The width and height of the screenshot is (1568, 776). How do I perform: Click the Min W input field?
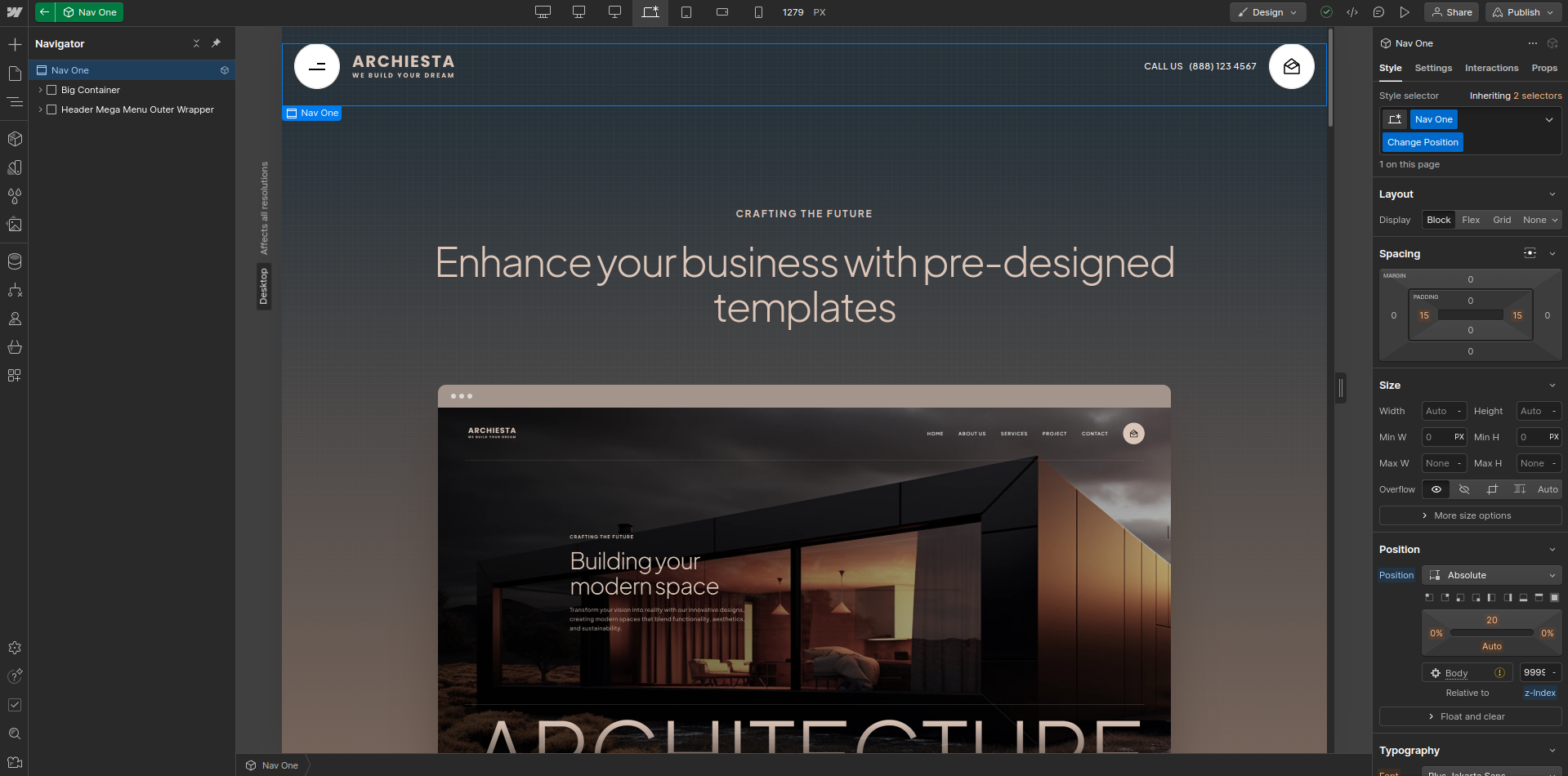1444,437
